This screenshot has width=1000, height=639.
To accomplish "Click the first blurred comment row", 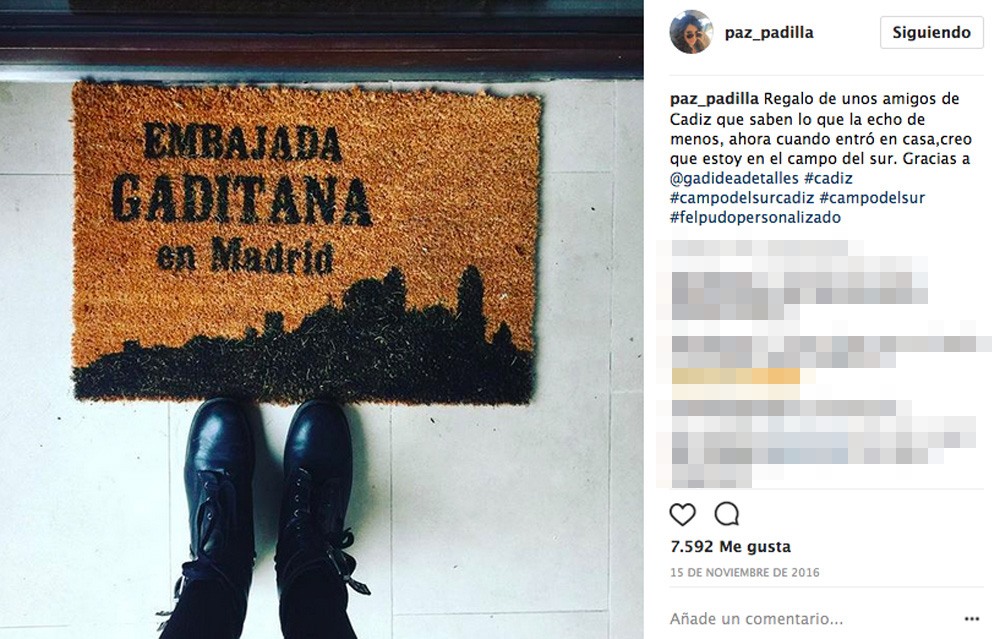I will coord(759,247).
